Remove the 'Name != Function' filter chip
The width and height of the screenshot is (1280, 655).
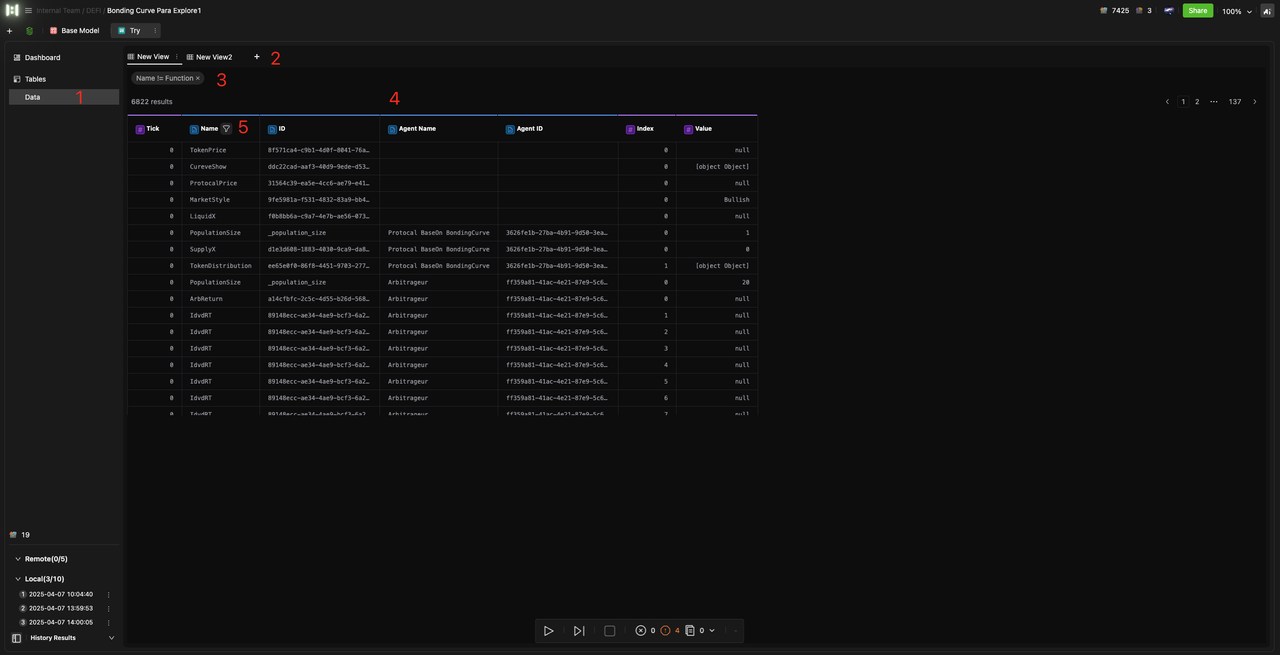tap(198, 78)
